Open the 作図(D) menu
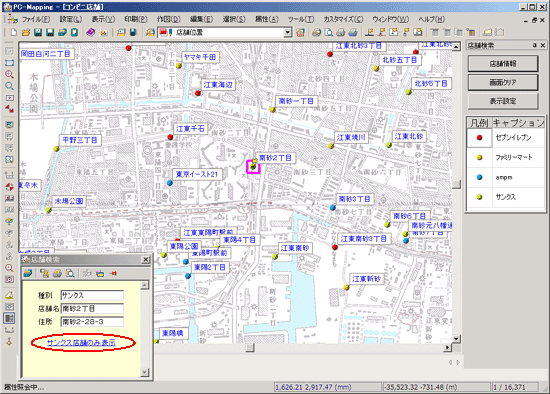 click(168, 20)
